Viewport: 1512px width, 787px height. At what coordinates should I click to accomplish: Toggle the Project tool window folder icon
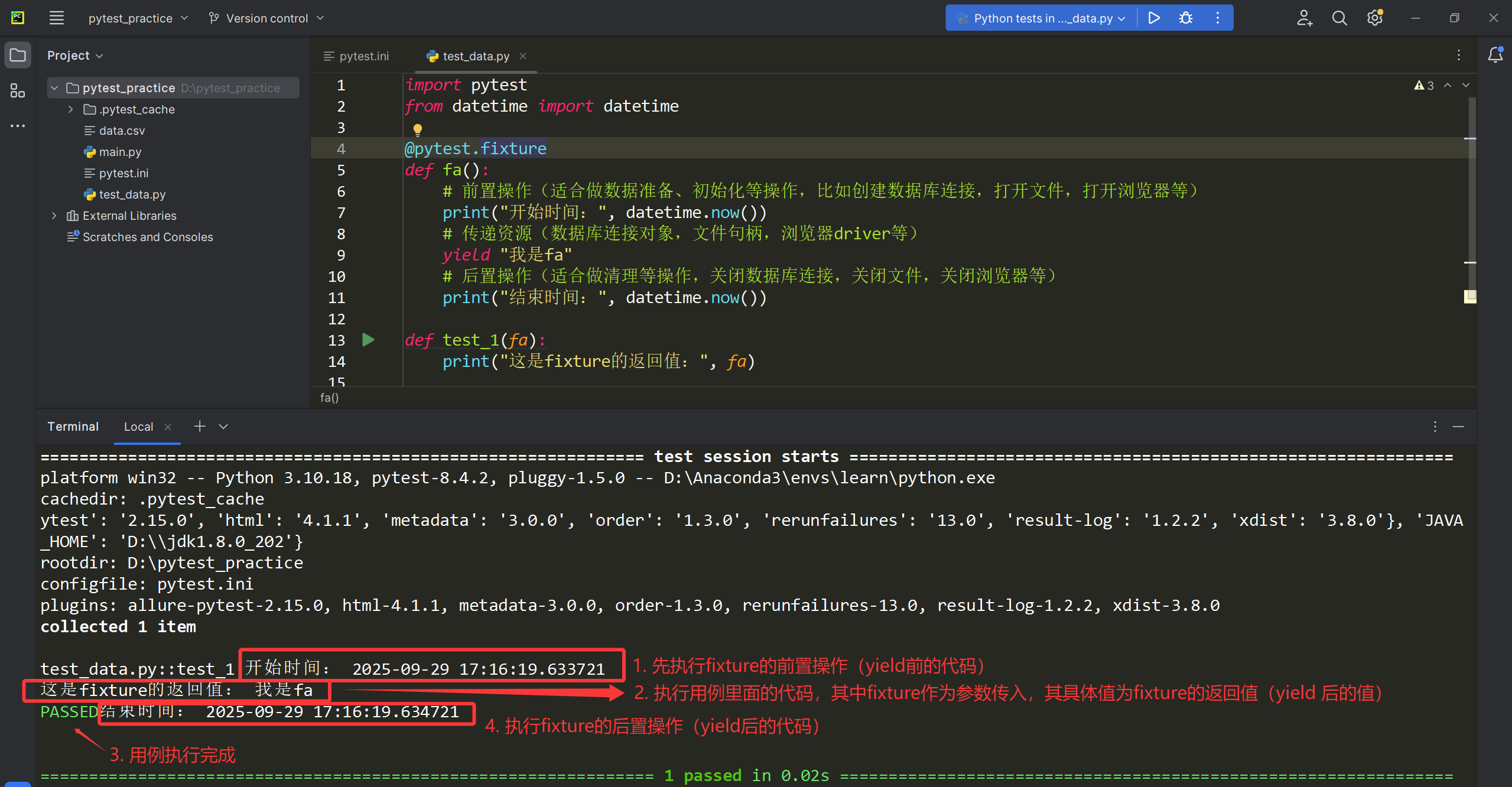point(18,56)
